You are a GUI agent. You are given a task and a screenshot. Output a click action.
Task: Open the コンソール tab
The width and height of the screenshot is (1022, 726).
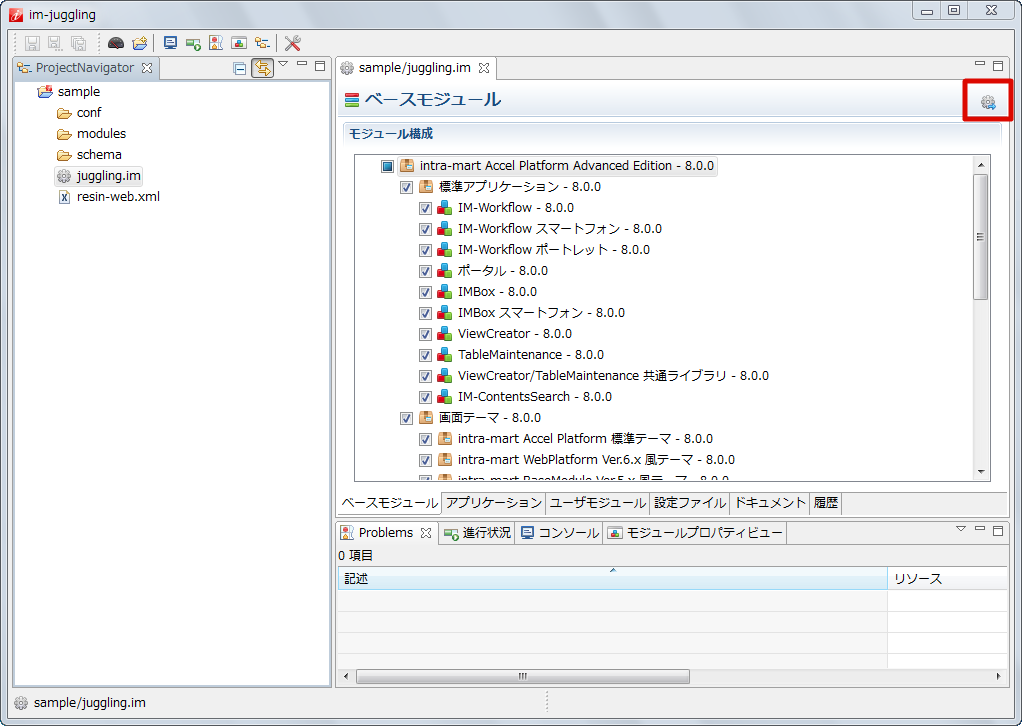point(559,533)
